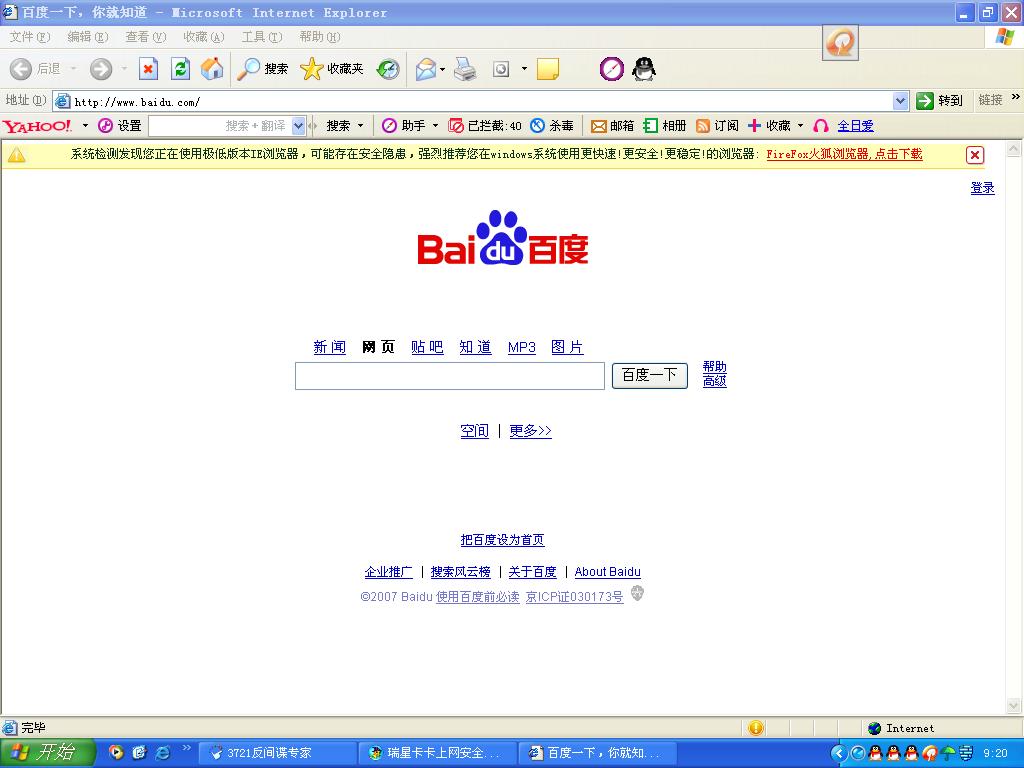This screenshot has height=768, width=1024.
Task: Expand the Mail icon dropdown arrow
Action: tap(442, 69)
